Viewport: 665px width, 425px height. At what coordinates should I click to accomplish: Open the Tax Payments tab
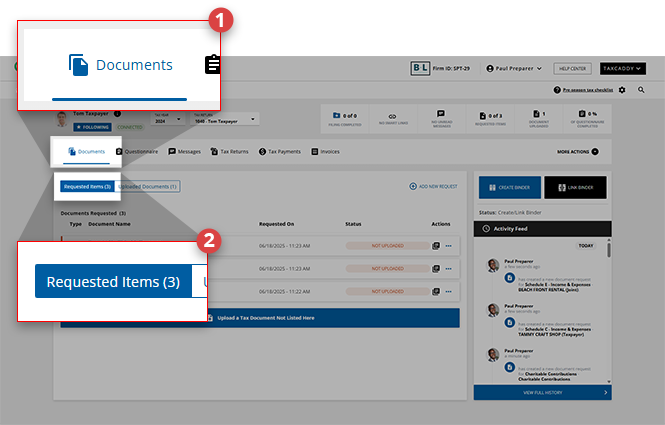pyautogui.click(x=279, y=151)
